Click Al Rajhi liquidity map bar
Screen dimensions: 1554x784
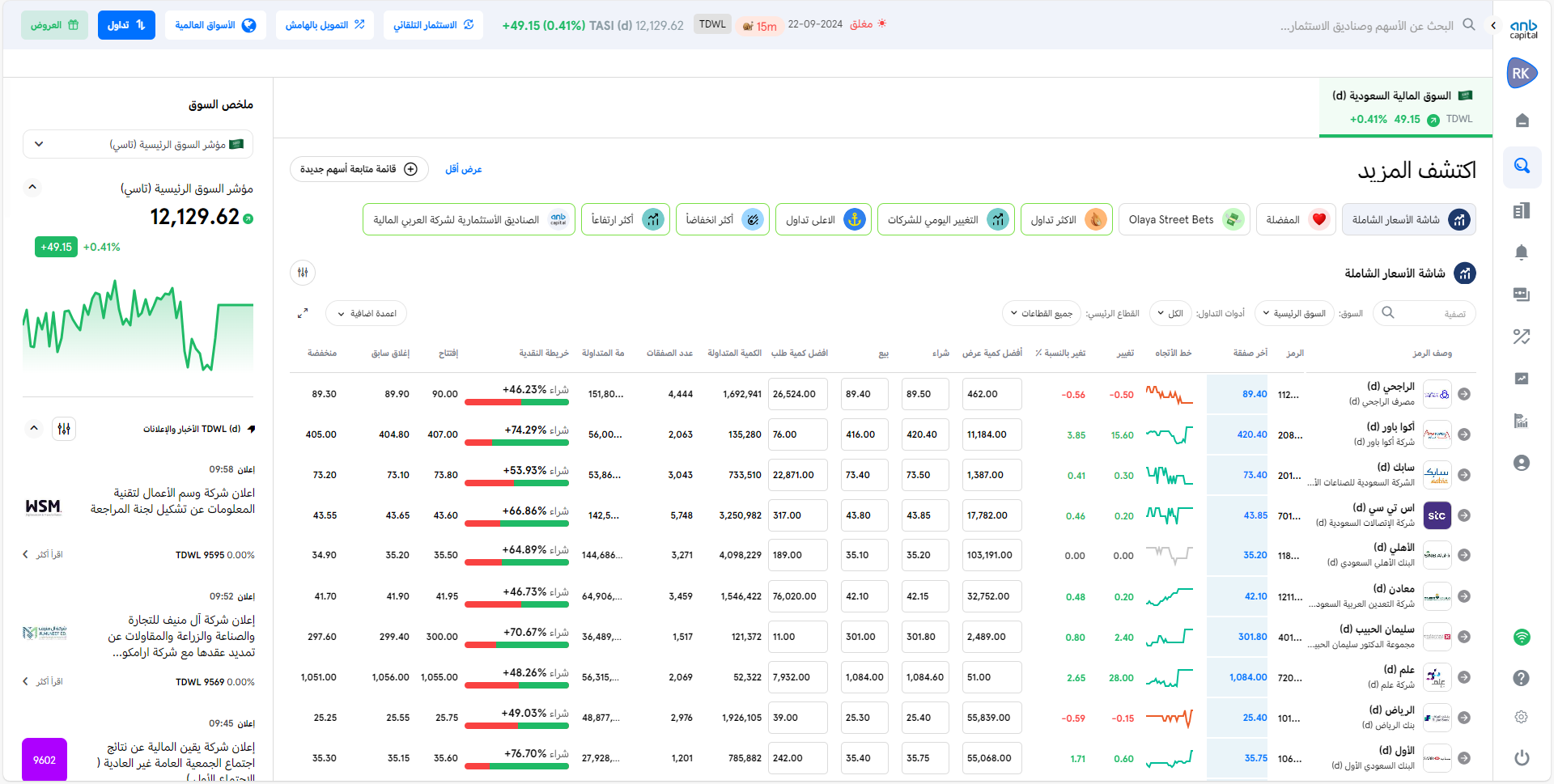[516, 401]
